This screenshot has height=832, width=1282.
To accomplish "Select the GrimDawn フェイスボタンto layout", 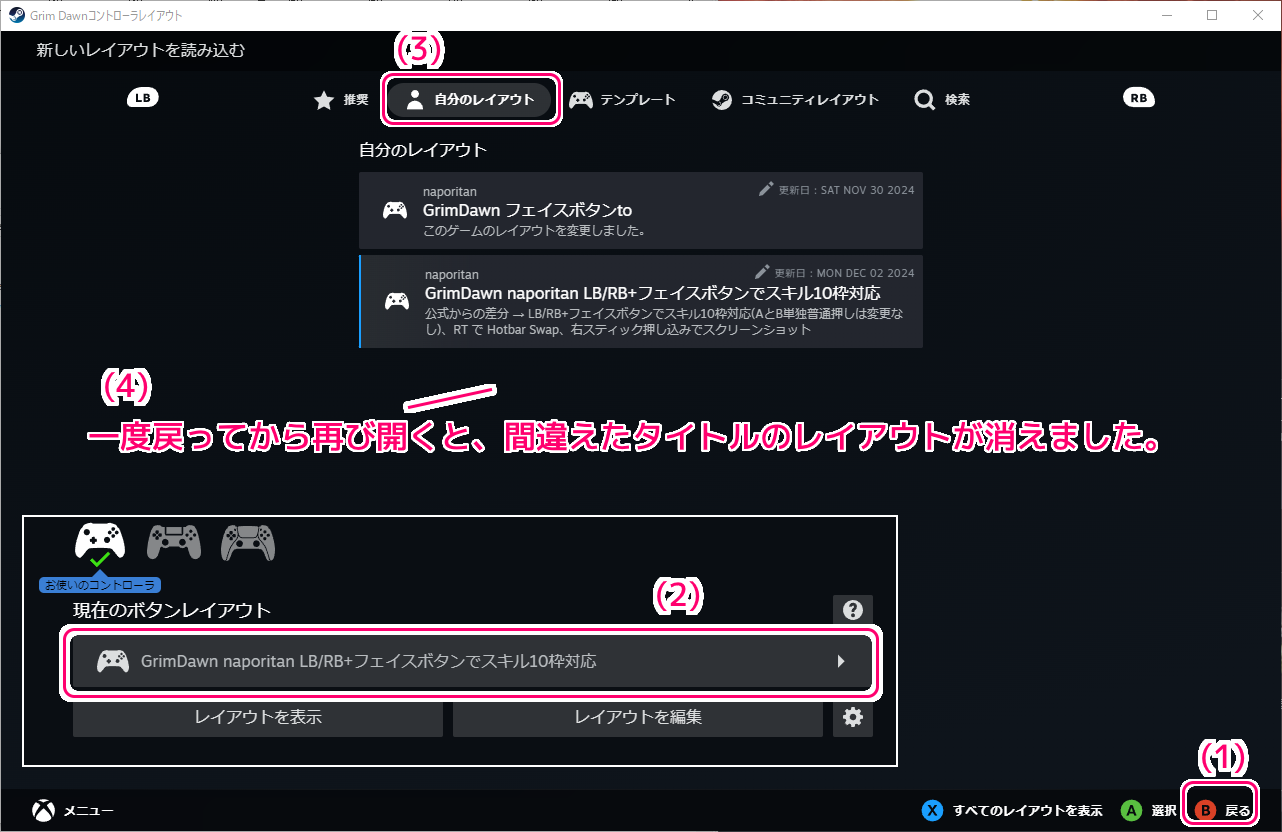I will (x=641, y=210).
